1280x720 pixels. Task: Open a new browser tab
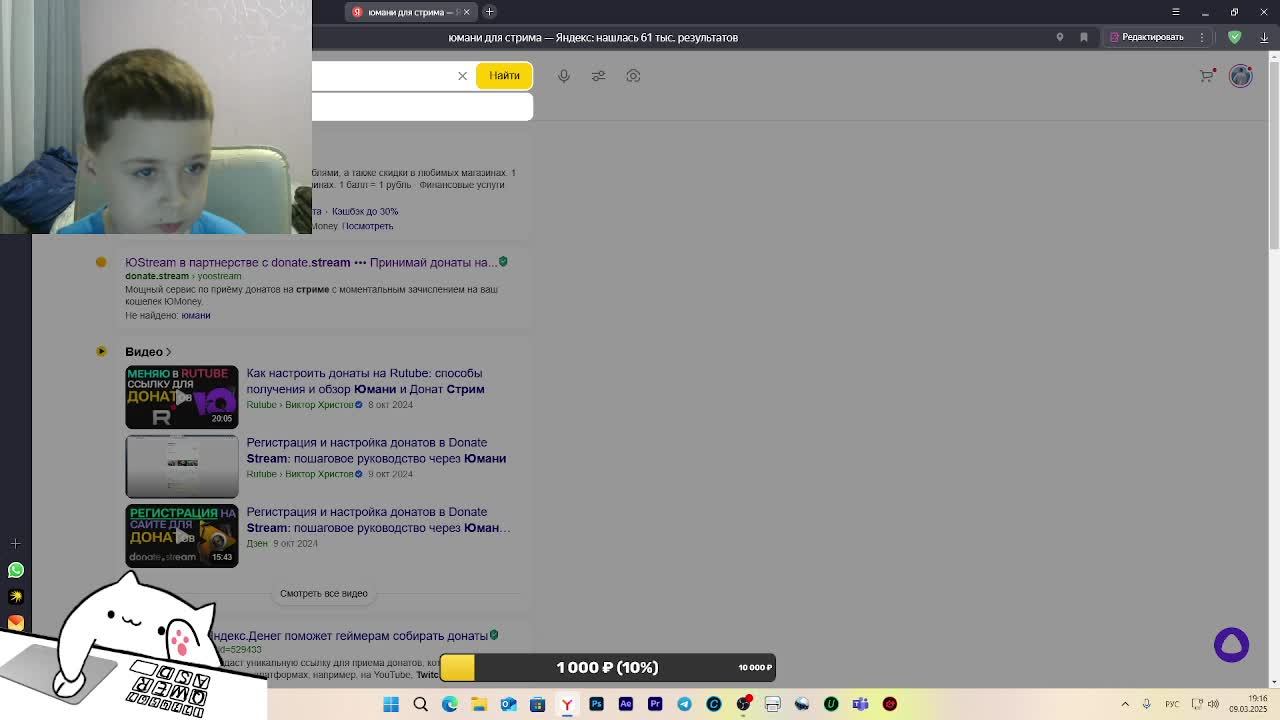pyautogui.click(x=490, y=12)
